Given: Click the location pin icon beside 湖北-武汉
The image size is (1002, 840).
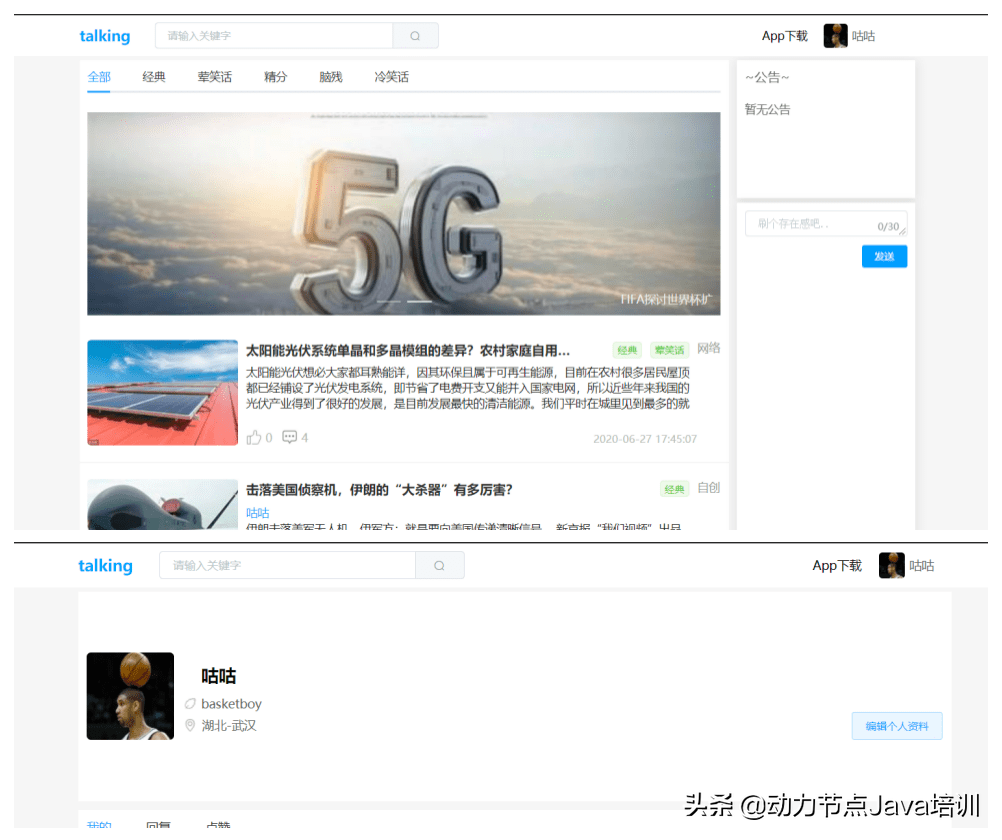Looking at the screenshot, I should (x=190, y=726).
